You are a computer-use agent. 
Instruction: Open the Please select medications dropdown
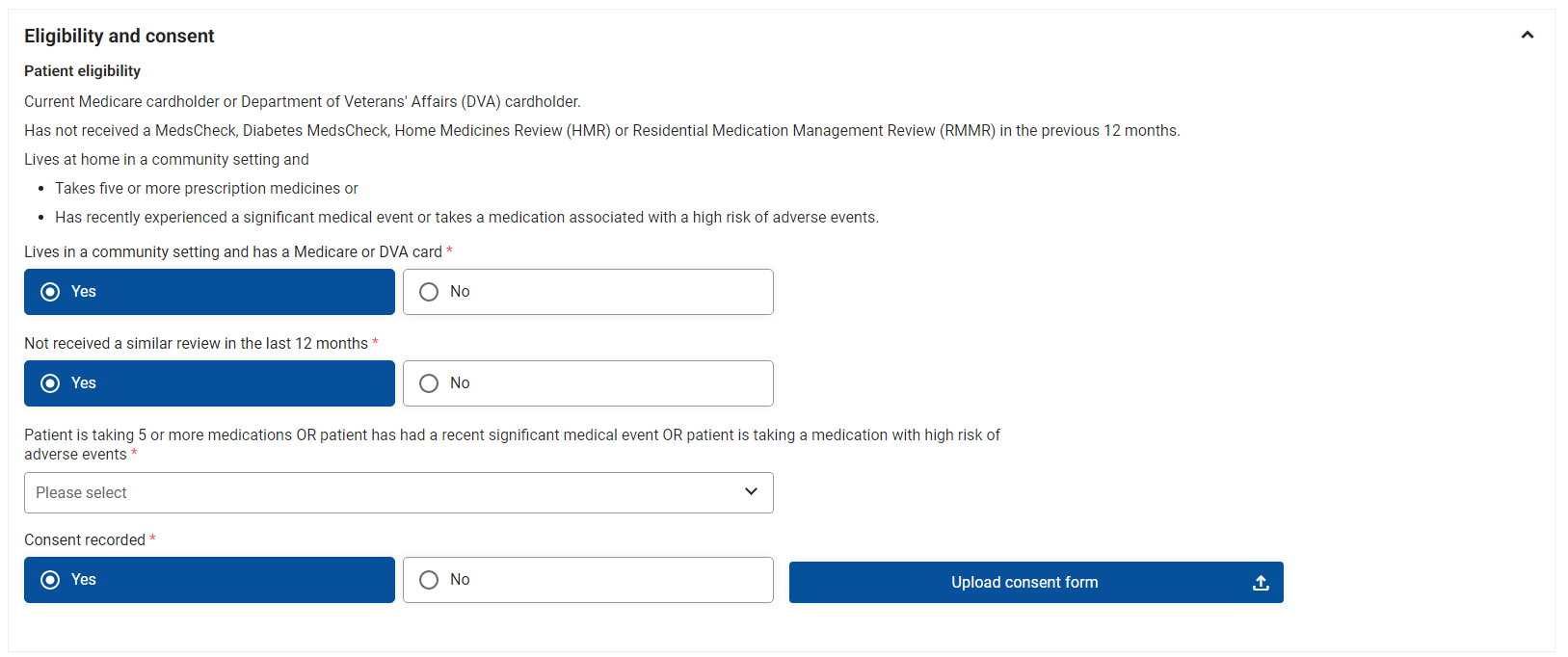[x=398, y=492]
